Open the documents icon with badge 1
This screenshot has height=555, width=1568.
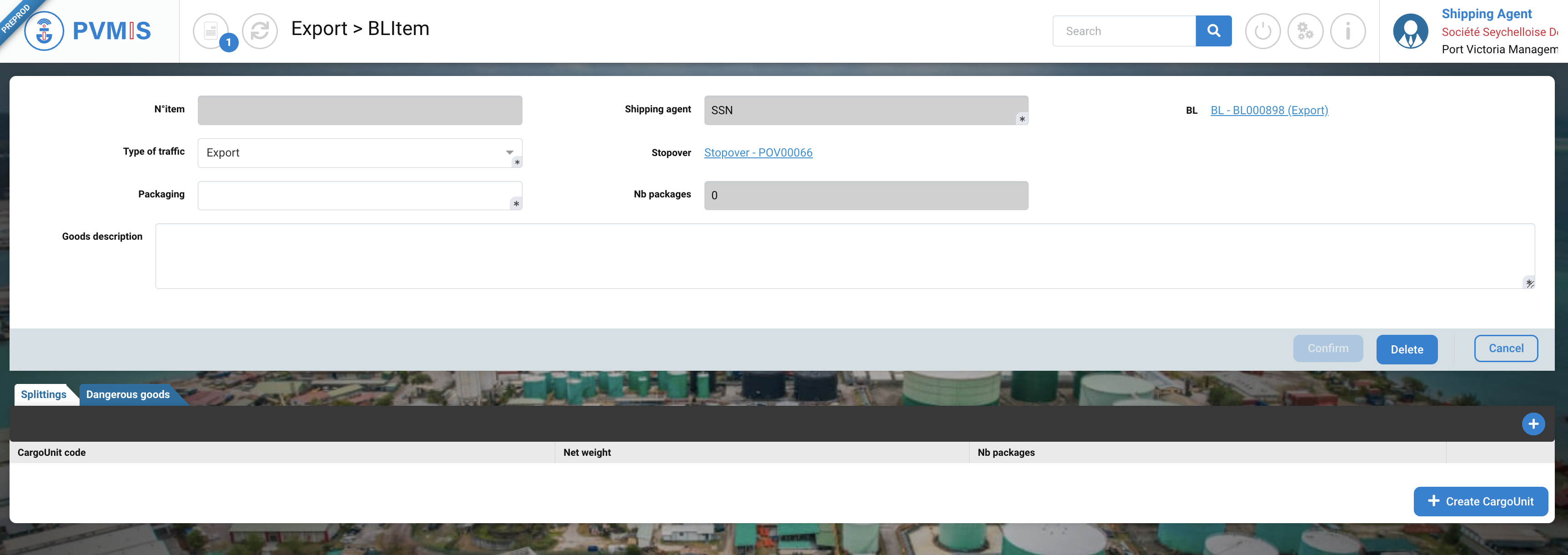[x=211, y=30]
